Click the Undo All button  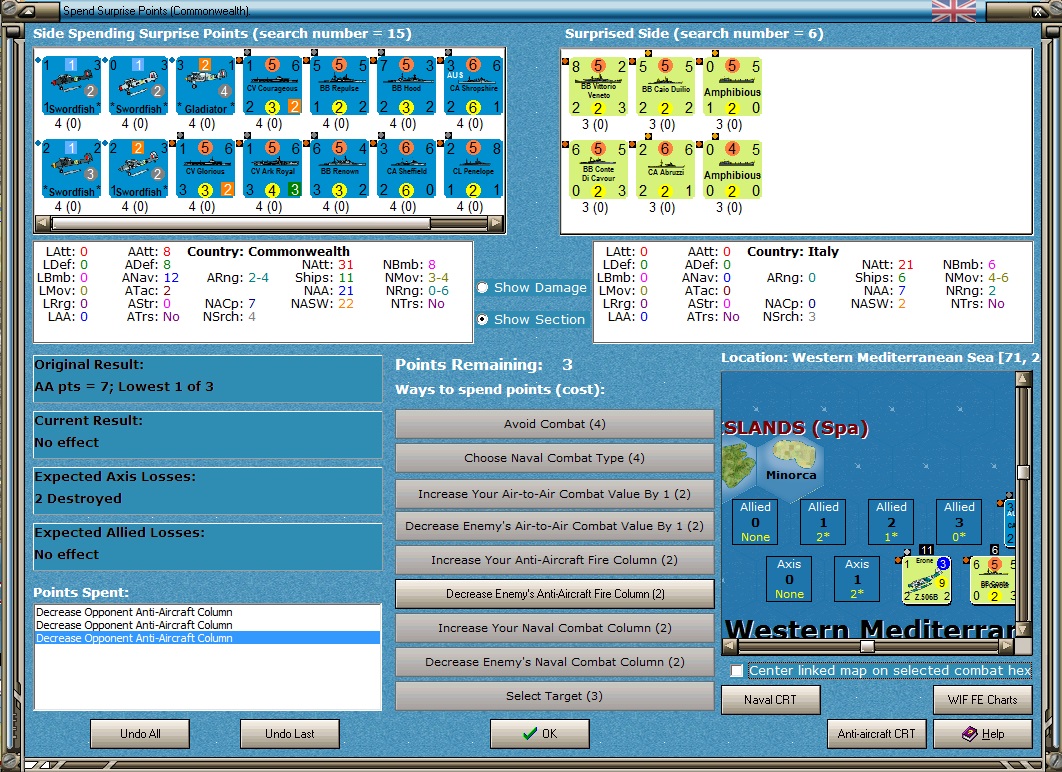[140, 733]
